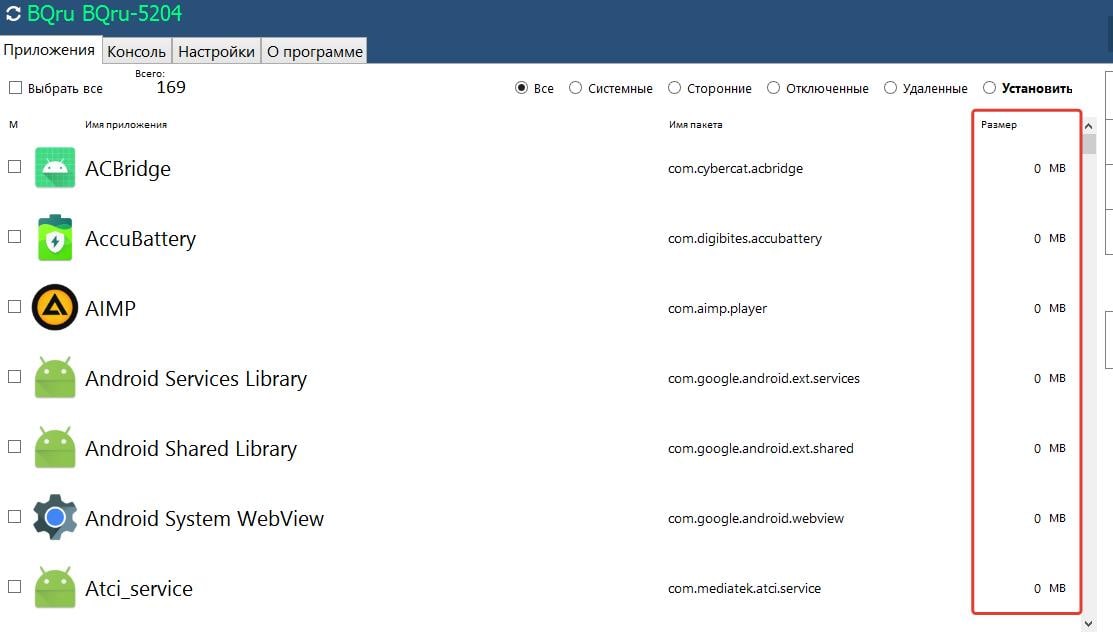The width and height of the screenshot is (1113, 637).
Task: Check the Android Services Library checkbox
Action: pos(14,376)
